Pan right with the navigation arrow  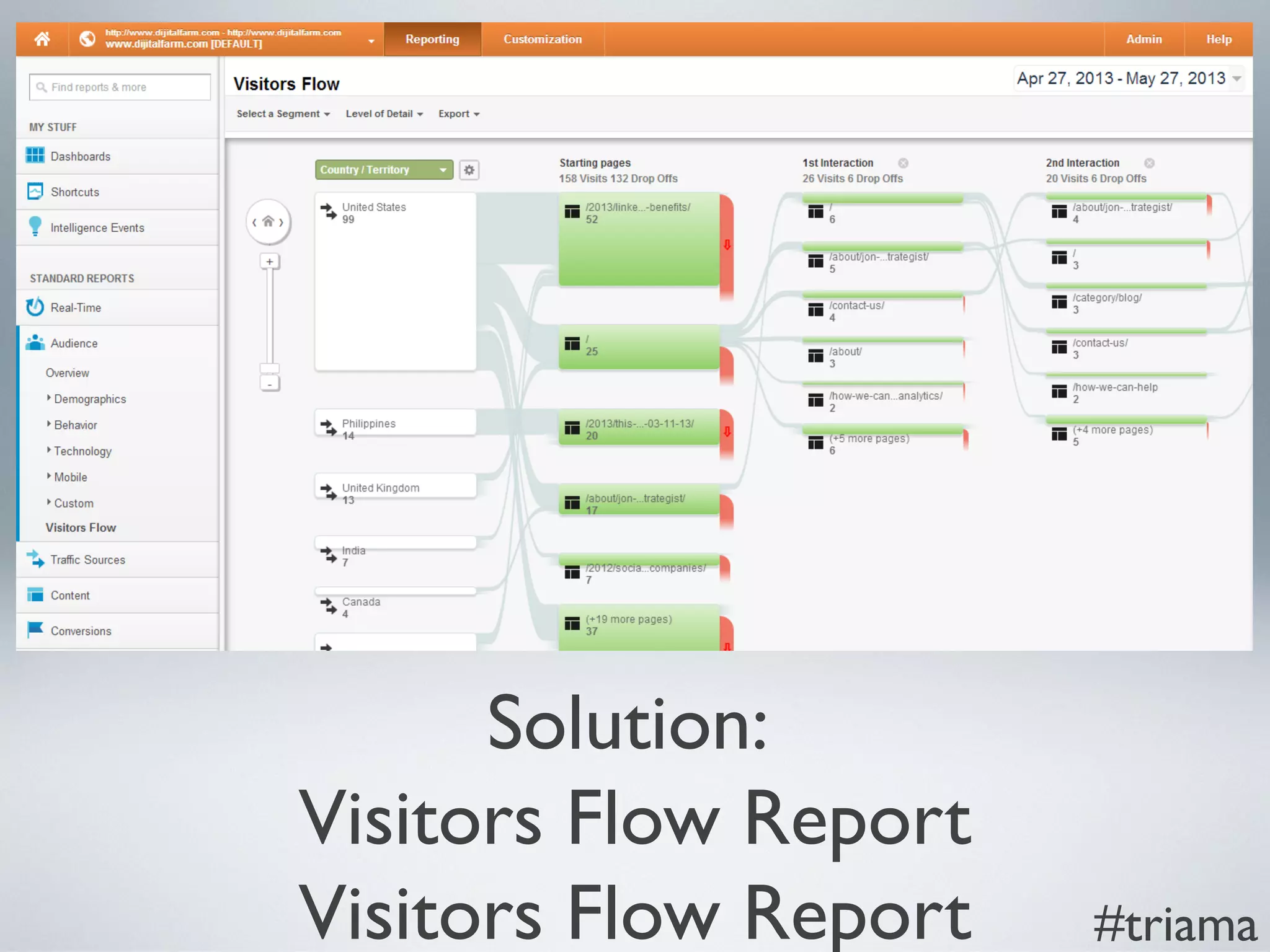click(282, 222)
